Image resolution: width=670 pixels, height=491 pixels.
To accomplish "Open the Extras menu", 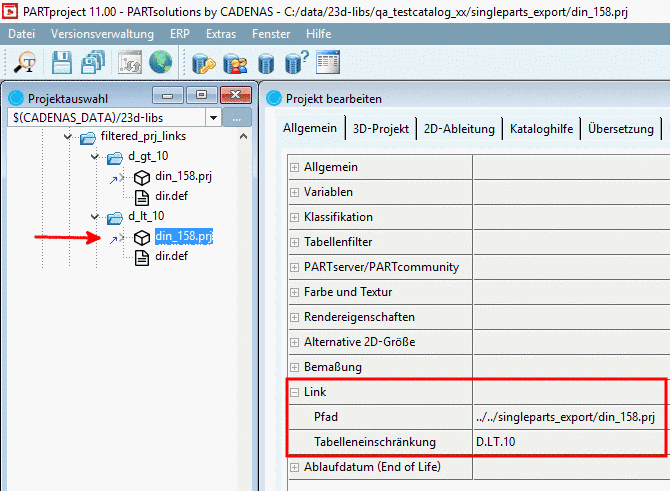I will (x=220, y=34).
